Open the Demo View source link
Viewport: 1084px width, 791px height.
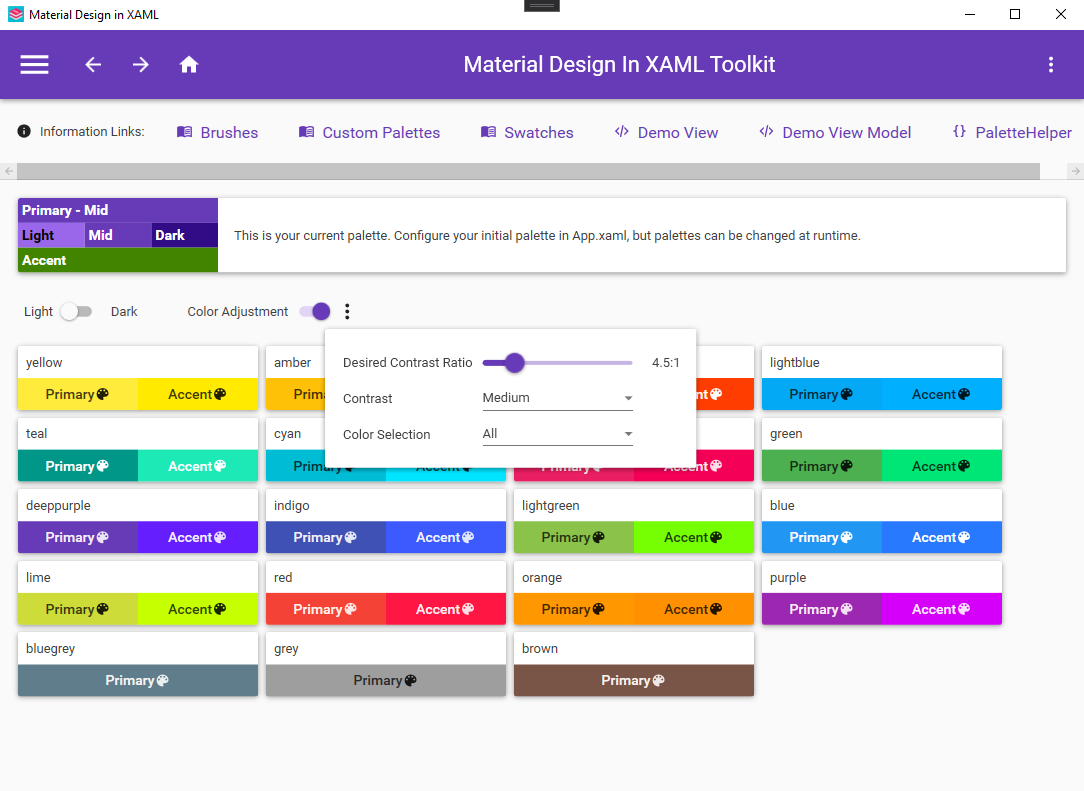666,132
